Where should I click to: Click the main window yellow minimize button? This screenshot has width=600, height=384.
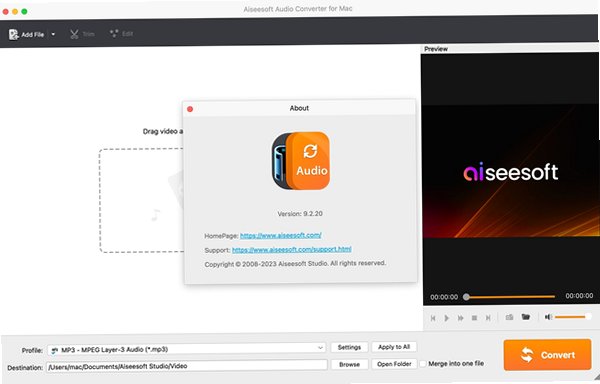[15, 11]
